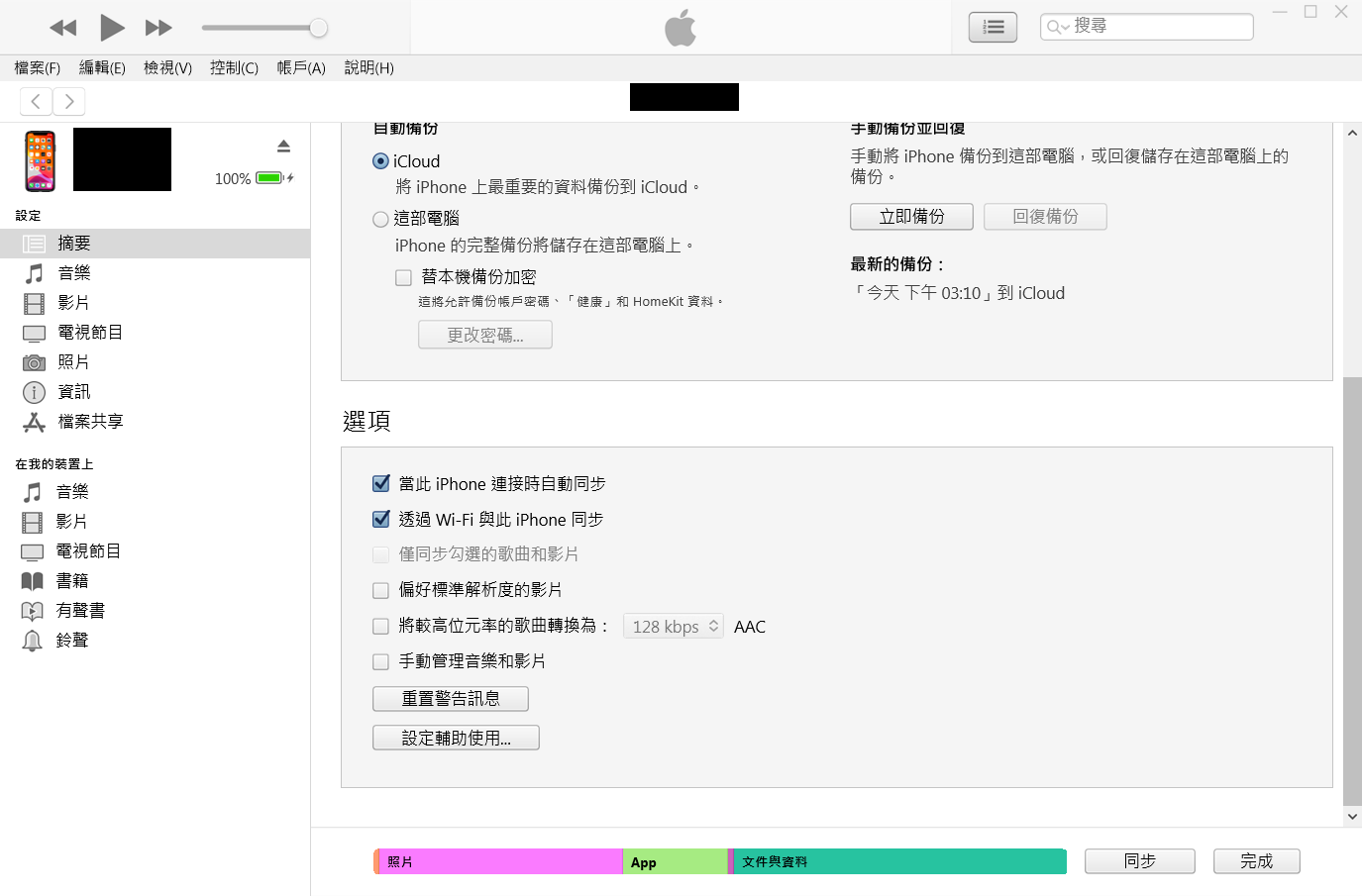Open 有聲書 on my device

pos(155,611)
